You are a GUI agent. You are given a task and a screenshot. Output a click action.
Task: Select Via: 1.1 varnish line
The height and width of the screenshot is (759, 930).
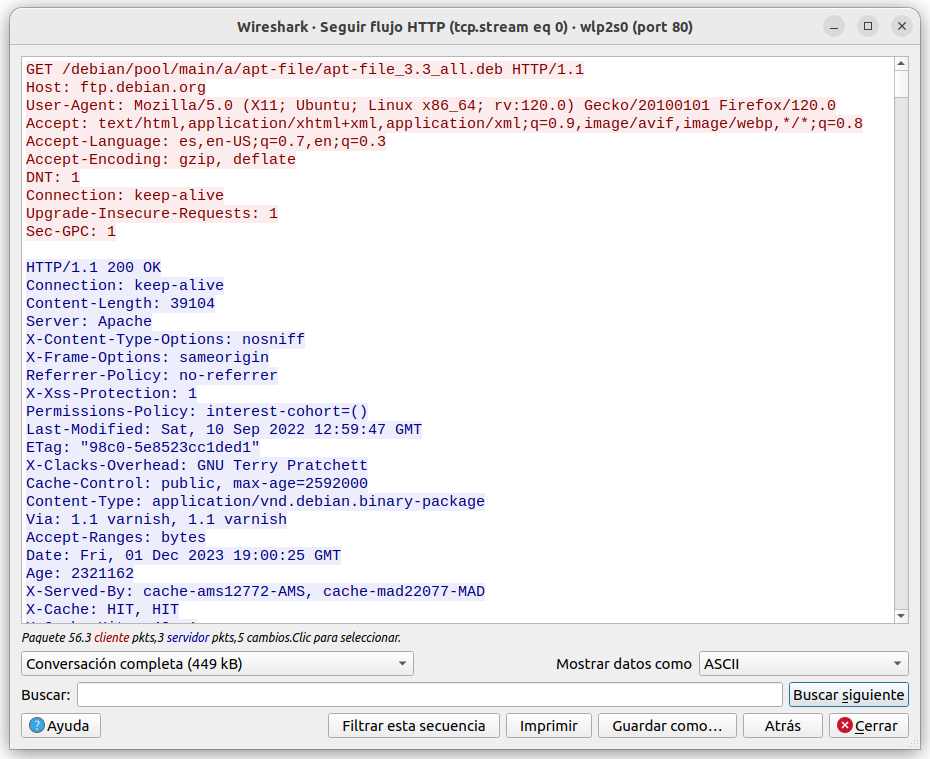tap(156, 519)
